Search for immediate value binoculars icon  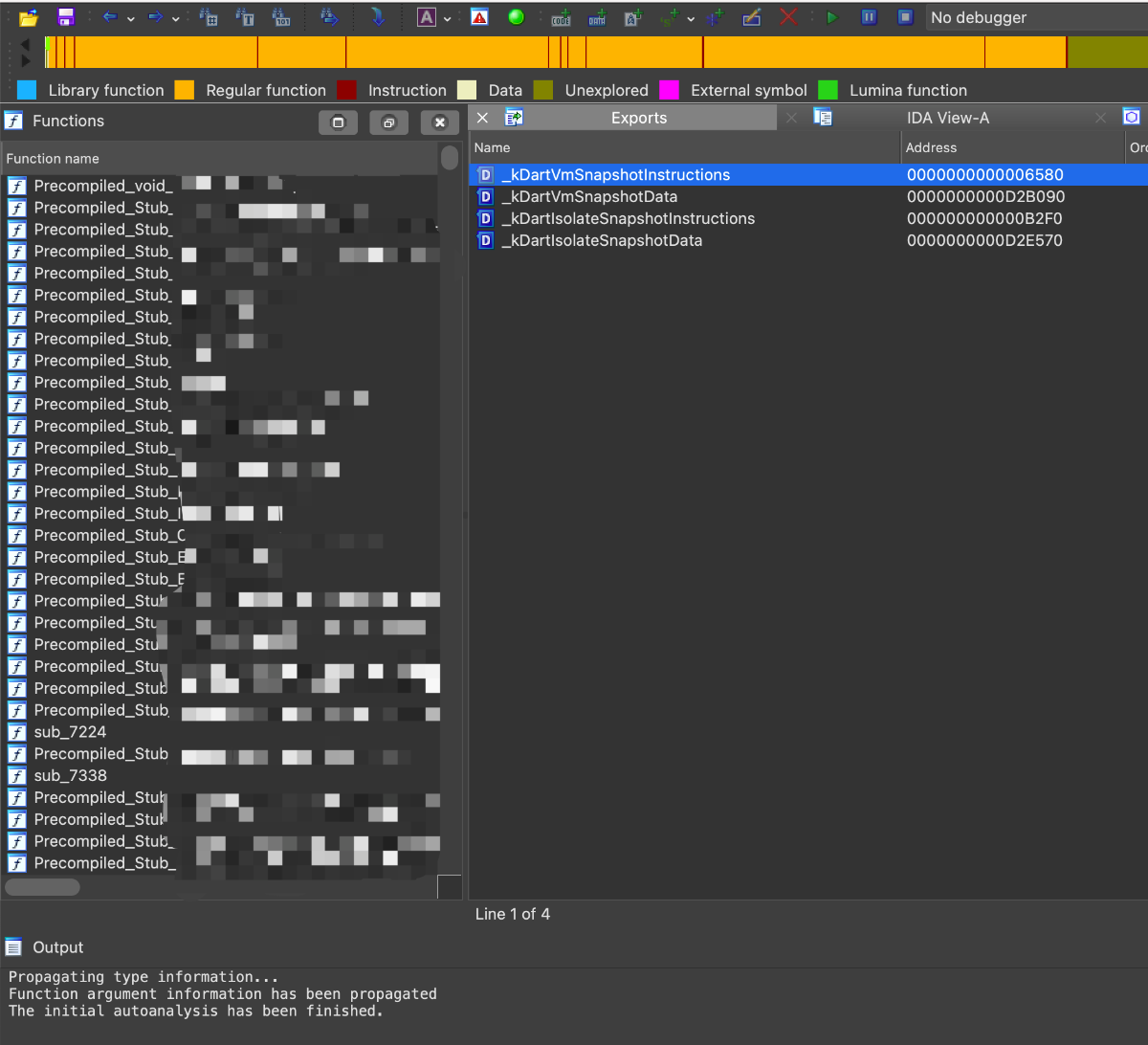tap(209, 17)
